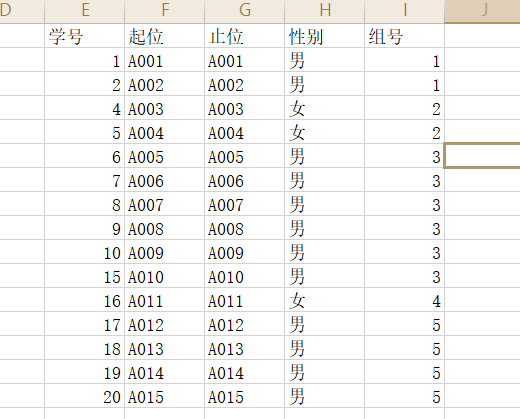Select column H header
520x419 pixels.
click(325, 11)
